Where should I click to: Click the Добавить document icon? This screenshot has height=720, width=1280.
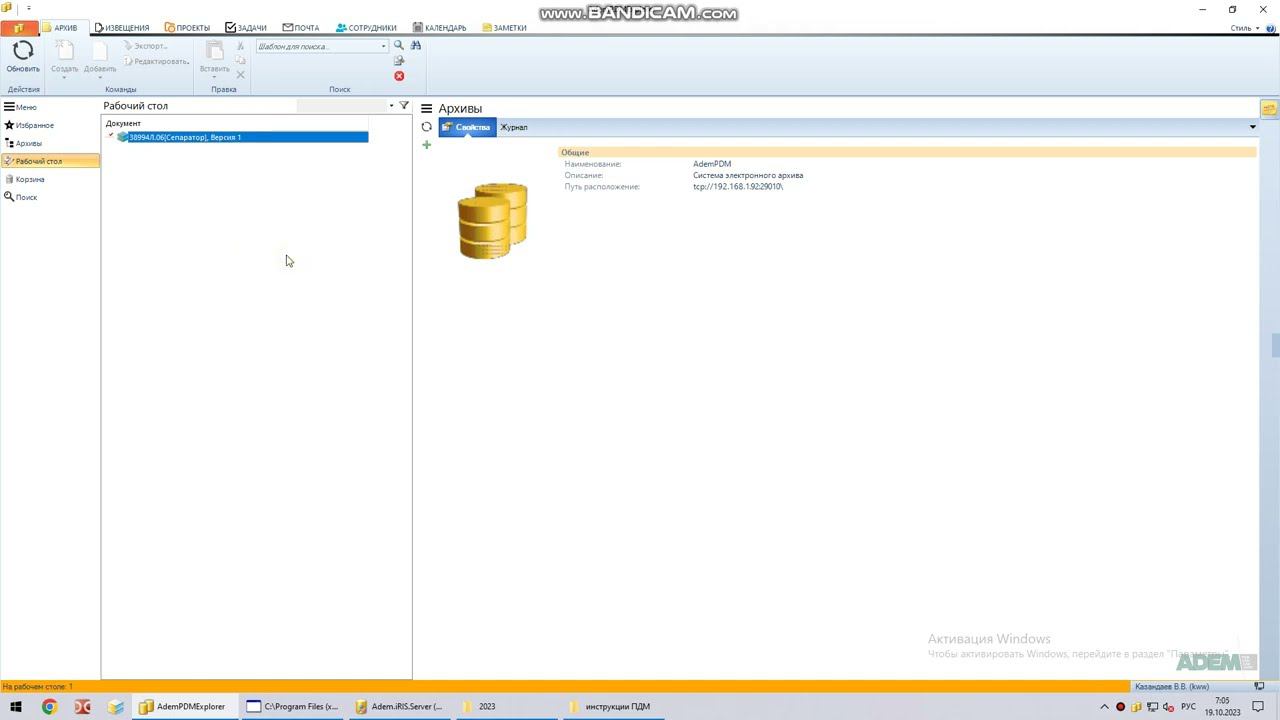click(x=100, y=51)
